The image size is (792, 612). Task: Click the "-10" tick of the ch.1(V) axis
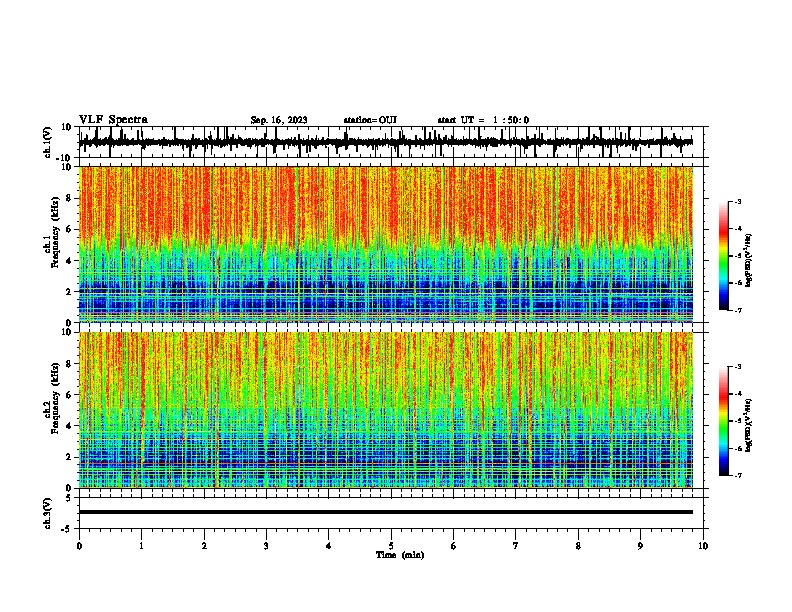point(65,158)
